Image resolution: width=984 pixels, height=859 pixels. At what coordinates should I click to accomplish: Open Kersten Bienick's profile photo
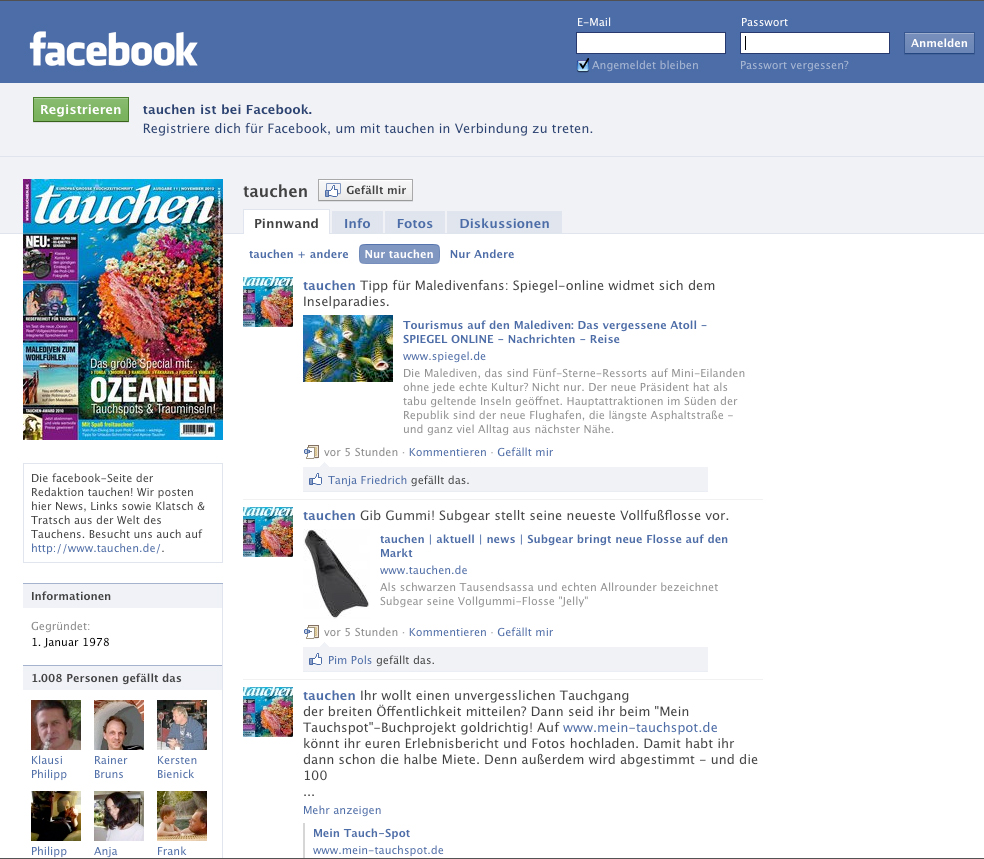click(182, 725)
